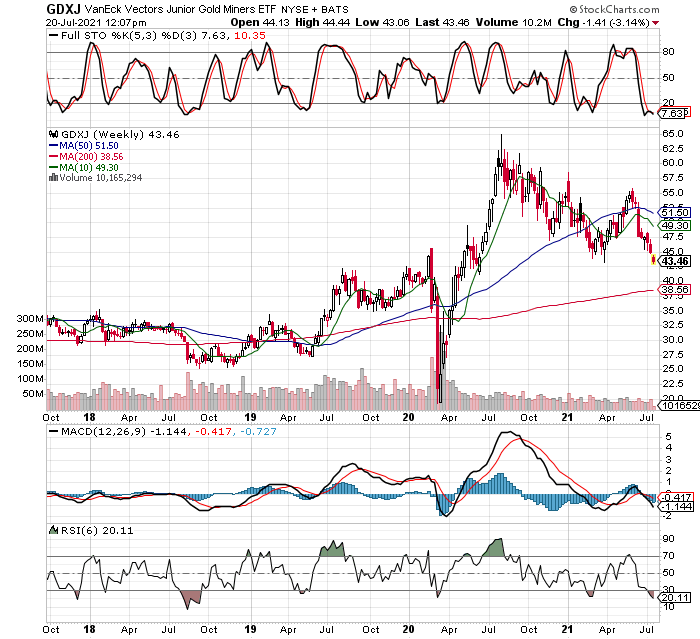Click the Last 43.46 value in header
The width and height of the screenshot is (700, 639).
coord(442,22)
